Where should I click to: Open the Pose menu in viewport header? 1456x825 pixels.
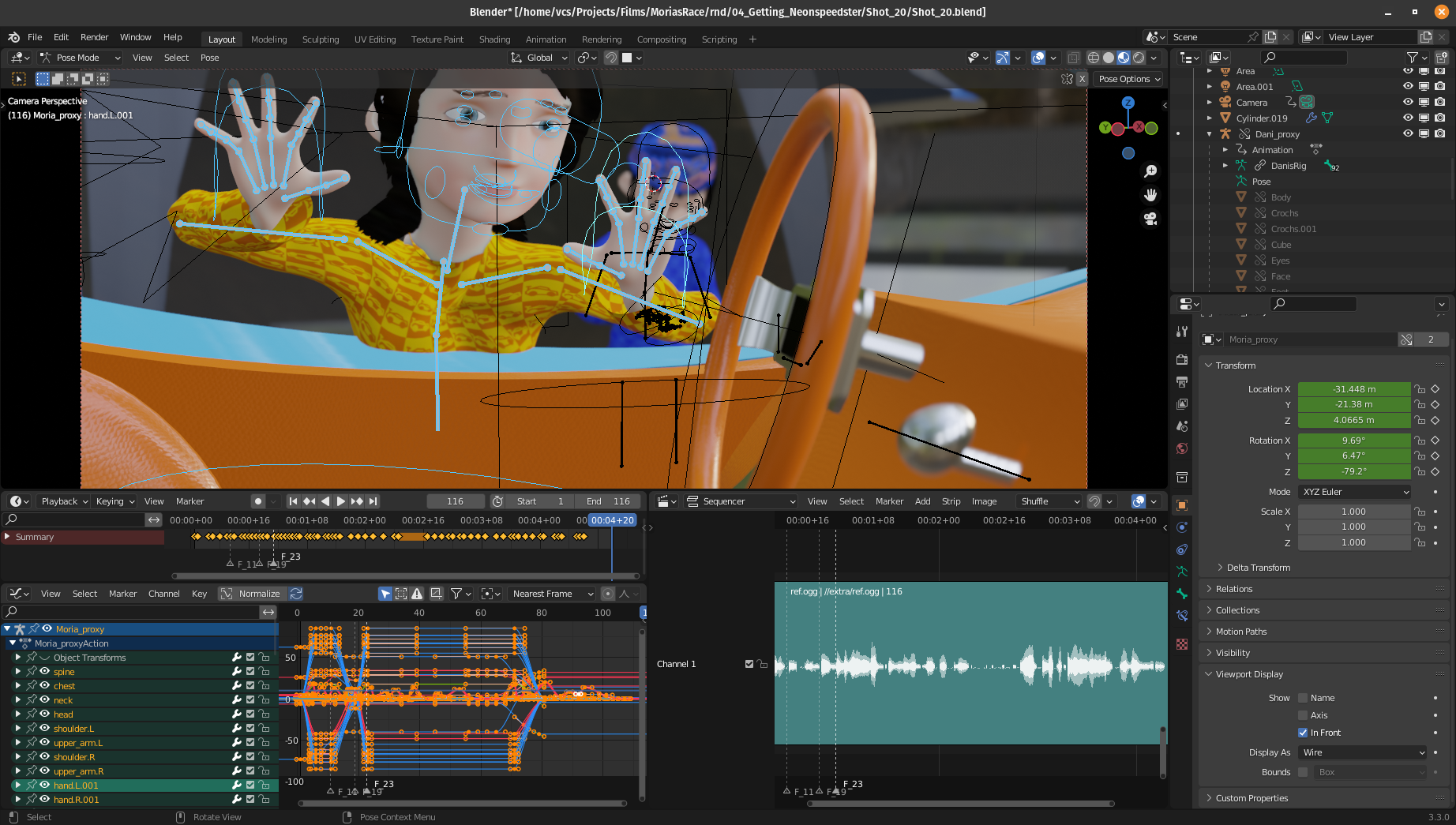click(209, 58)
